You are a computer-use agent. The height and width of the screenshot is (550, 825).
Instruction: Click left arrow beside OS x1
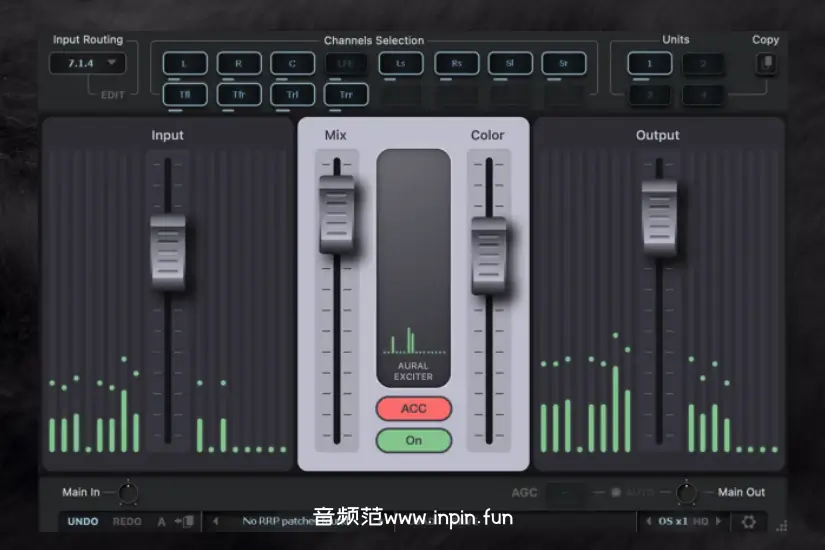[649, 521]
